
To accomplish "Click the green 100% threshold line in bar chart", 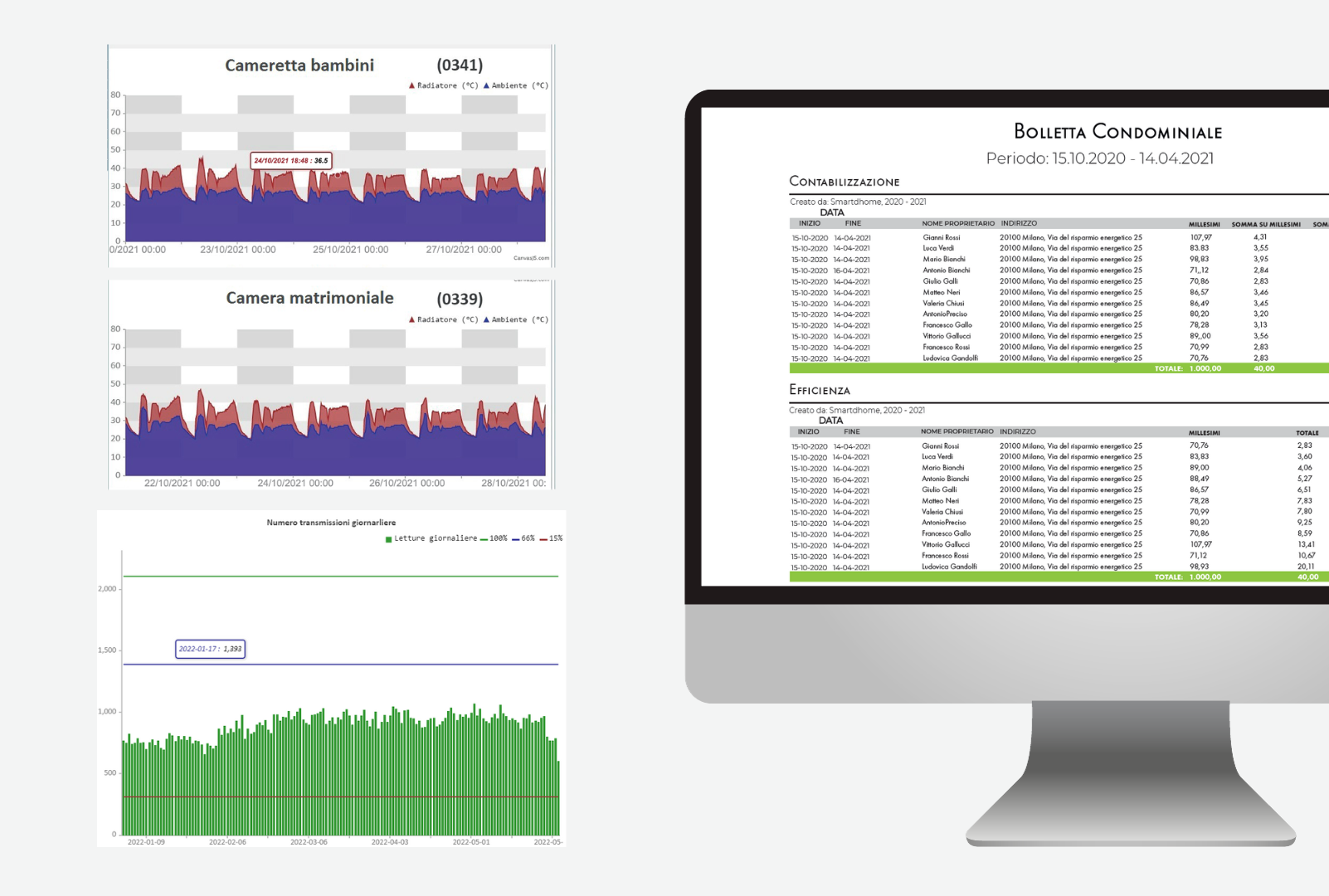I will coord(340,576).
